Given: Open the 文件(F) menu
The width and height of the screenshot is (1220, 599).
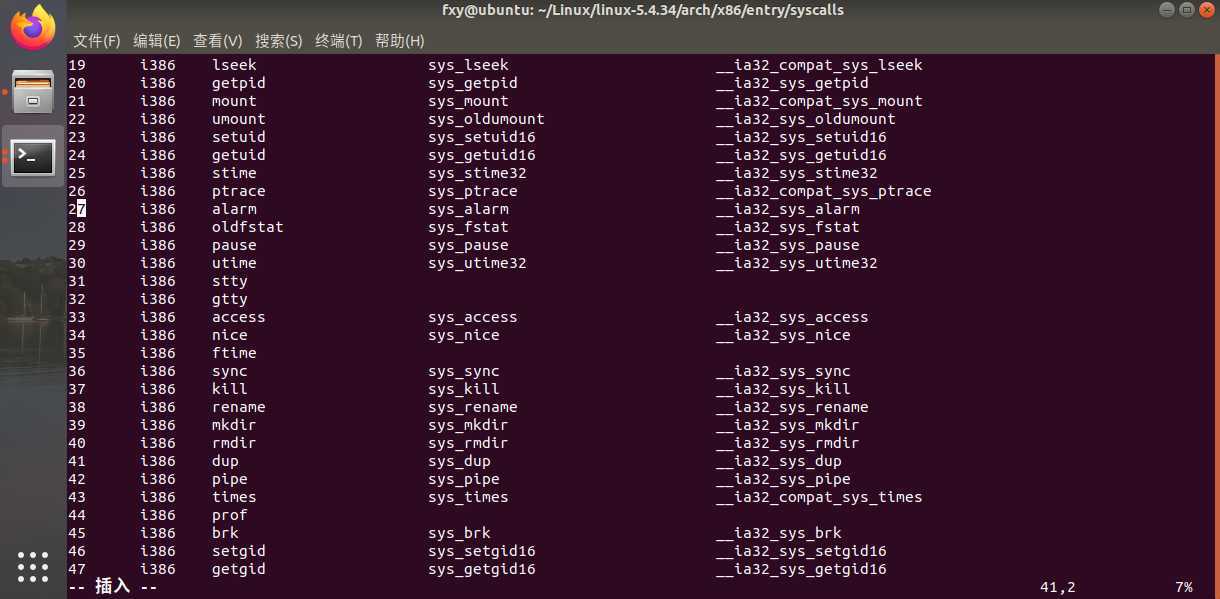Looking at the screenshot, I should click(x=97, y=41).
